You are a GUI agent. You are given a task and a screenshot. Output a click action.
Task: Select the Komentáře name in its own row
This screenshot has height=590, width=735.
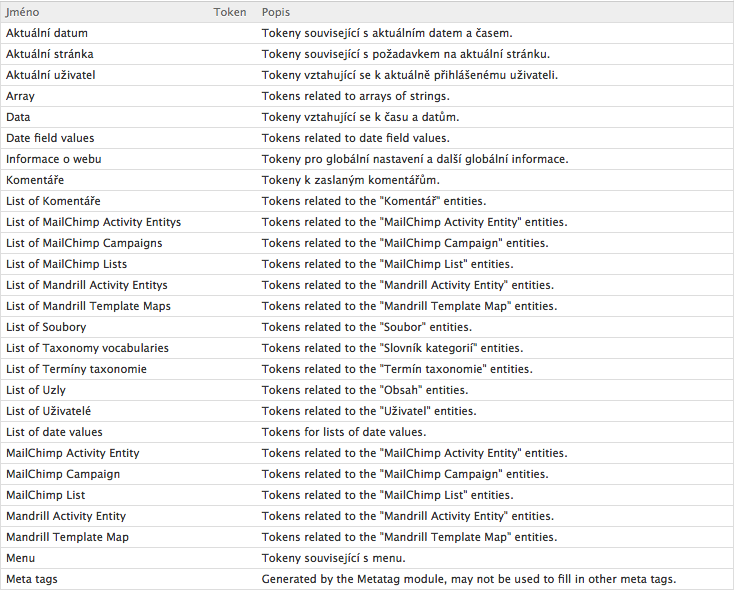pyautogui.click(x=35, y=180)
